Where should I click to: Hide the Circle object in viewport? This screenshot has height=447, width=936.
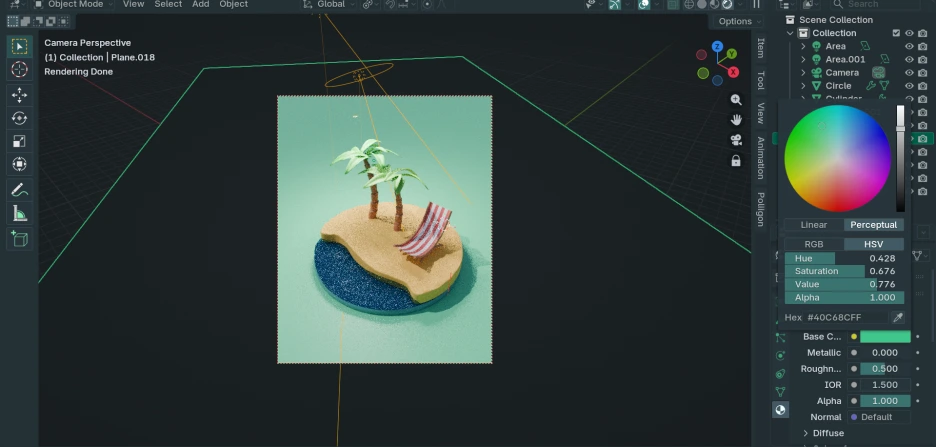pyautogui.click(x=909, y=86)
